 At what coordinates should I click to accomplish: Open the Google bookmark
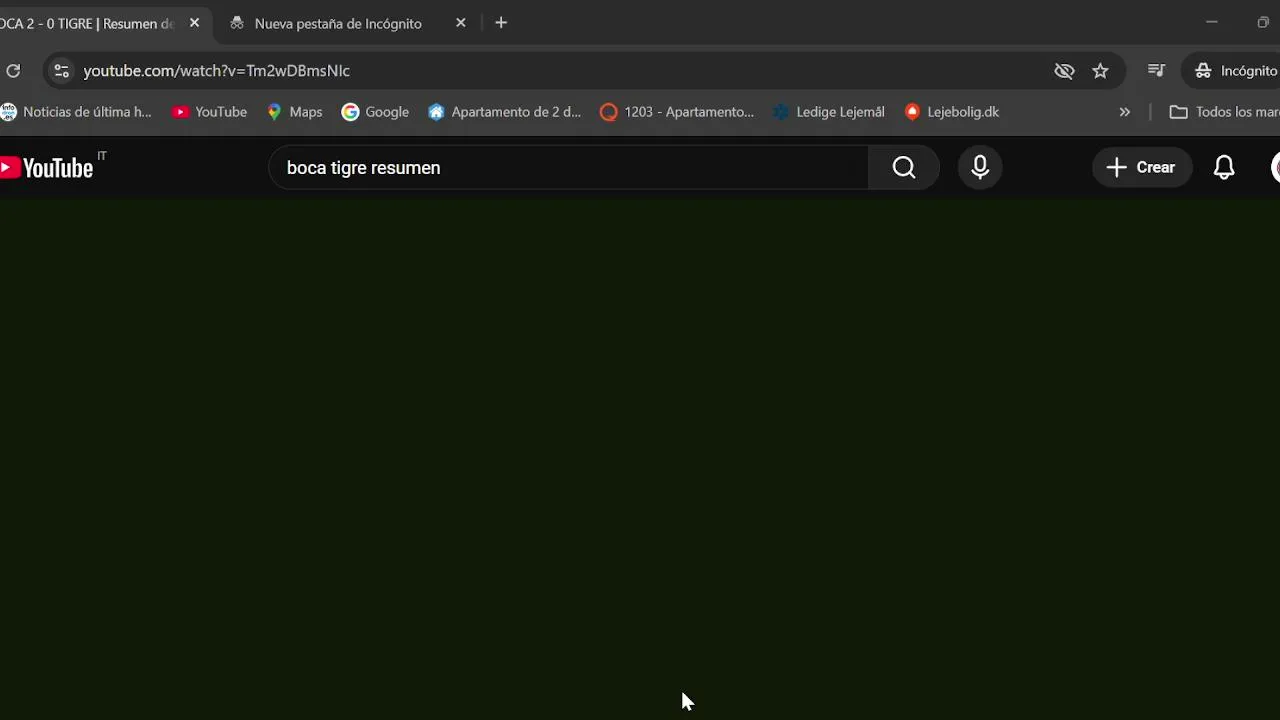pyautogui.click(x=375, y=112)
